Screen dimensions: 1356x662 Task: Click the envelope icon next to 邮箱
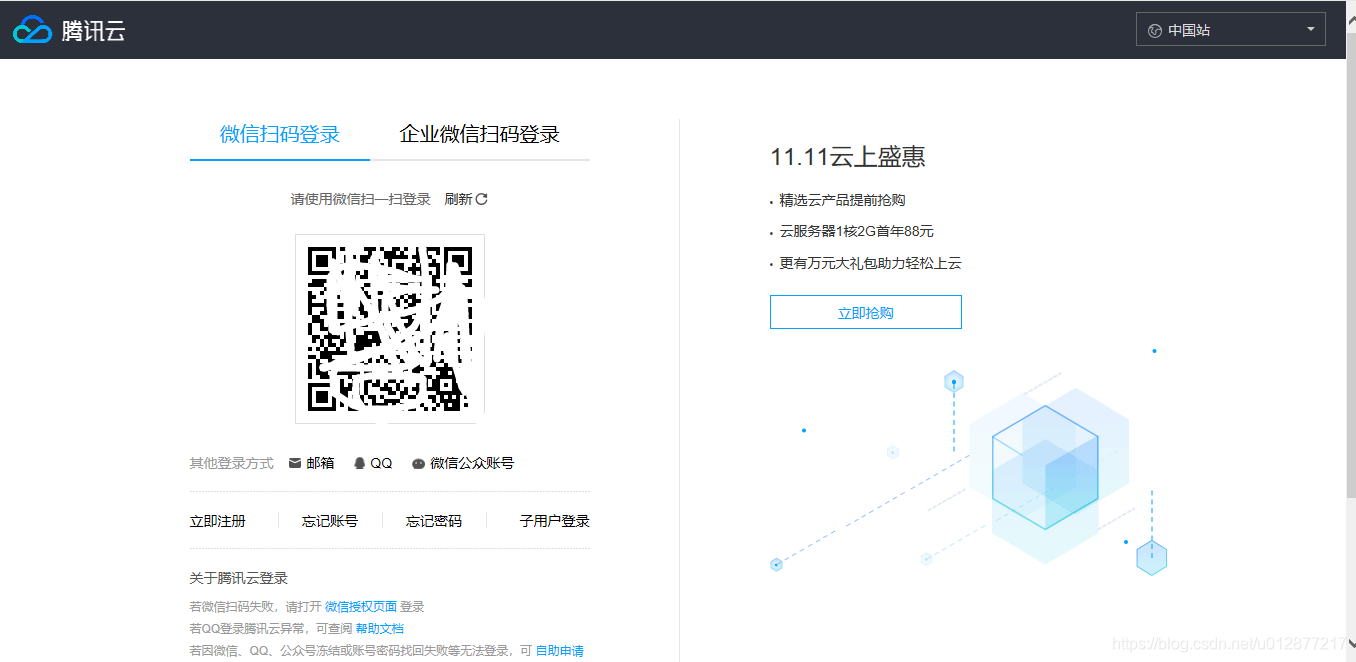295,463
